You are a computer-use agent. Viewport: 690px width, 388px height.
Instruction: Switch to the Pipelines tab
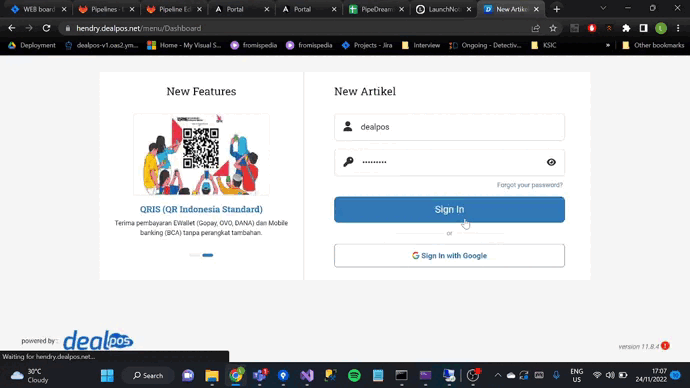106,9
